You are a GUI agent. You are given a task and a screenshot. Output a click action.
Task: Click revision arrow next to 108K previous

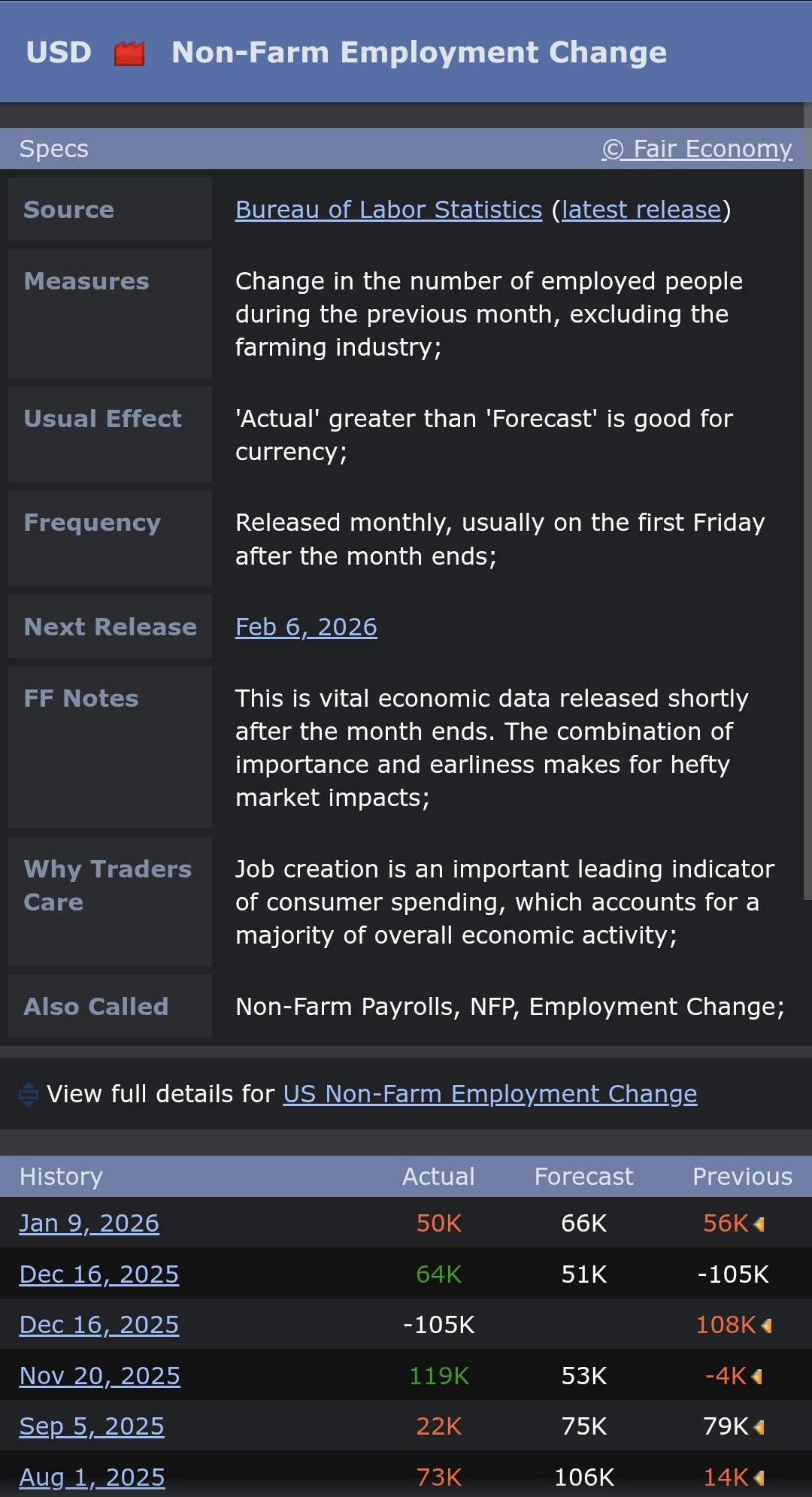click(767, 1326)
